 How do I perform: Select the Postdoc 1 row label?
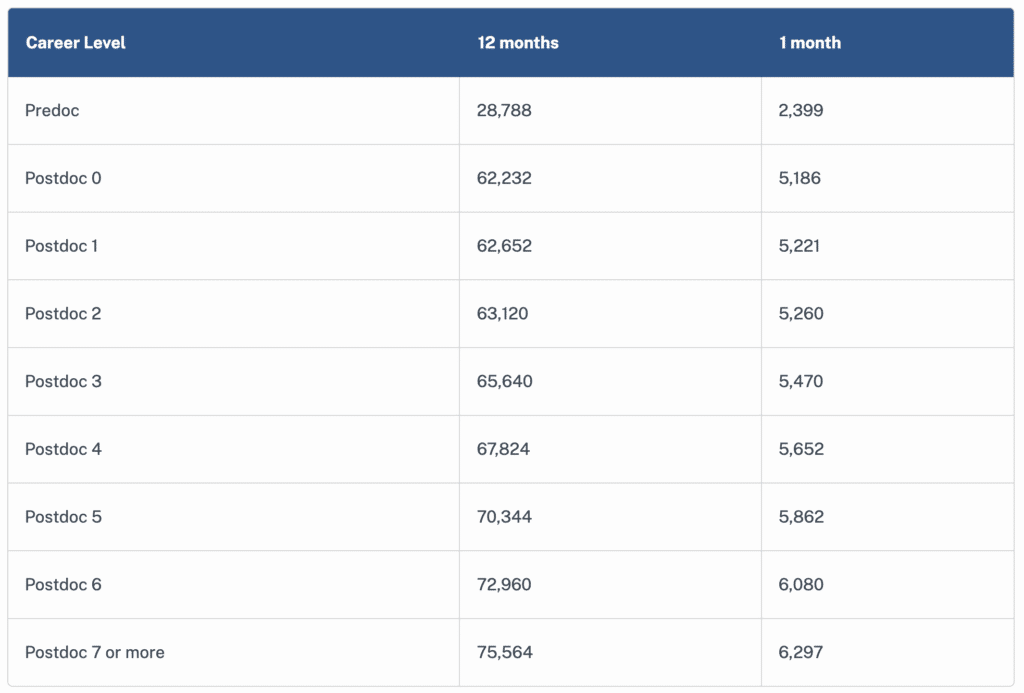tap(61, 246)
